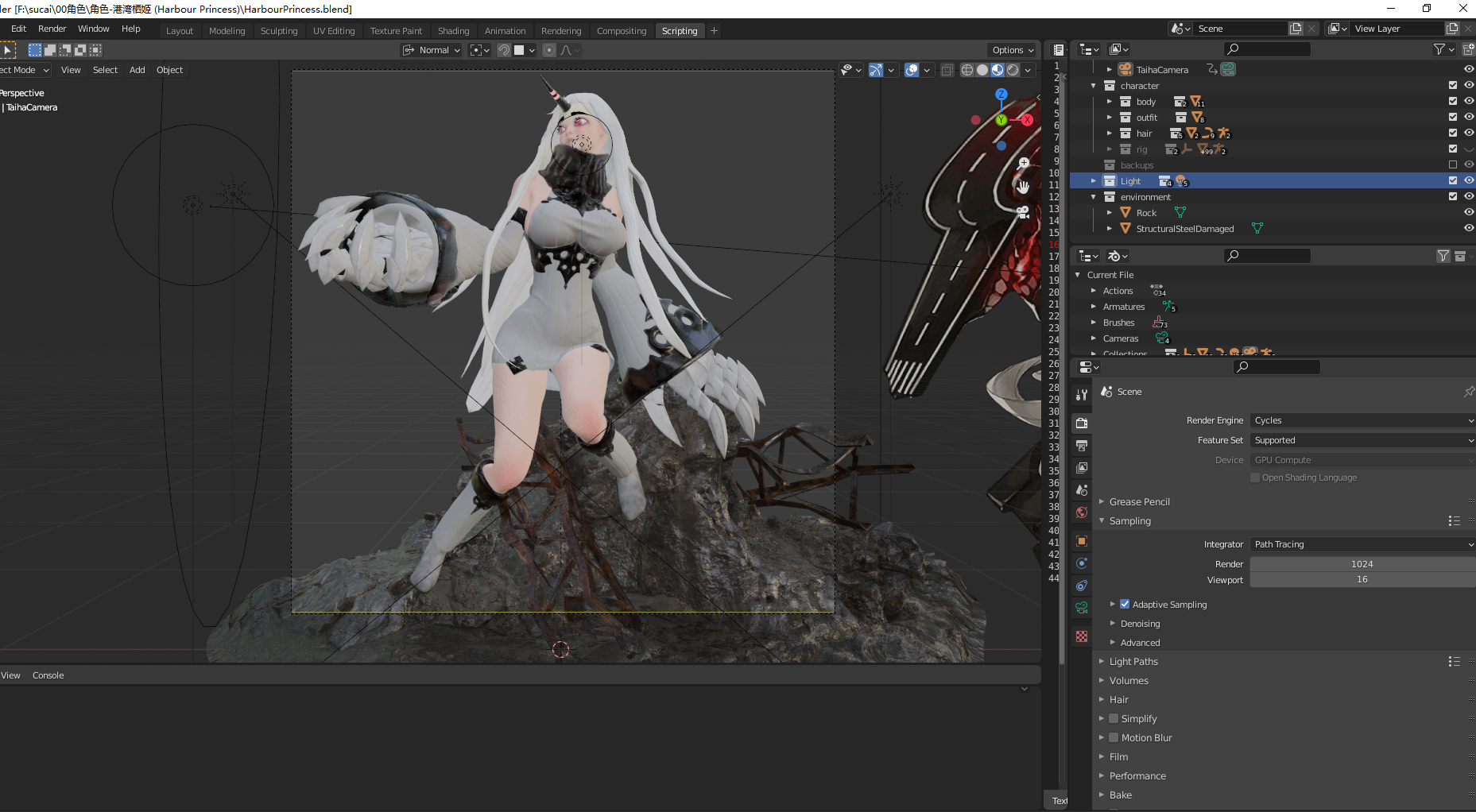1476x812 pixels.
Task: Open the Render Engine dropdown
Action: 1362,420
